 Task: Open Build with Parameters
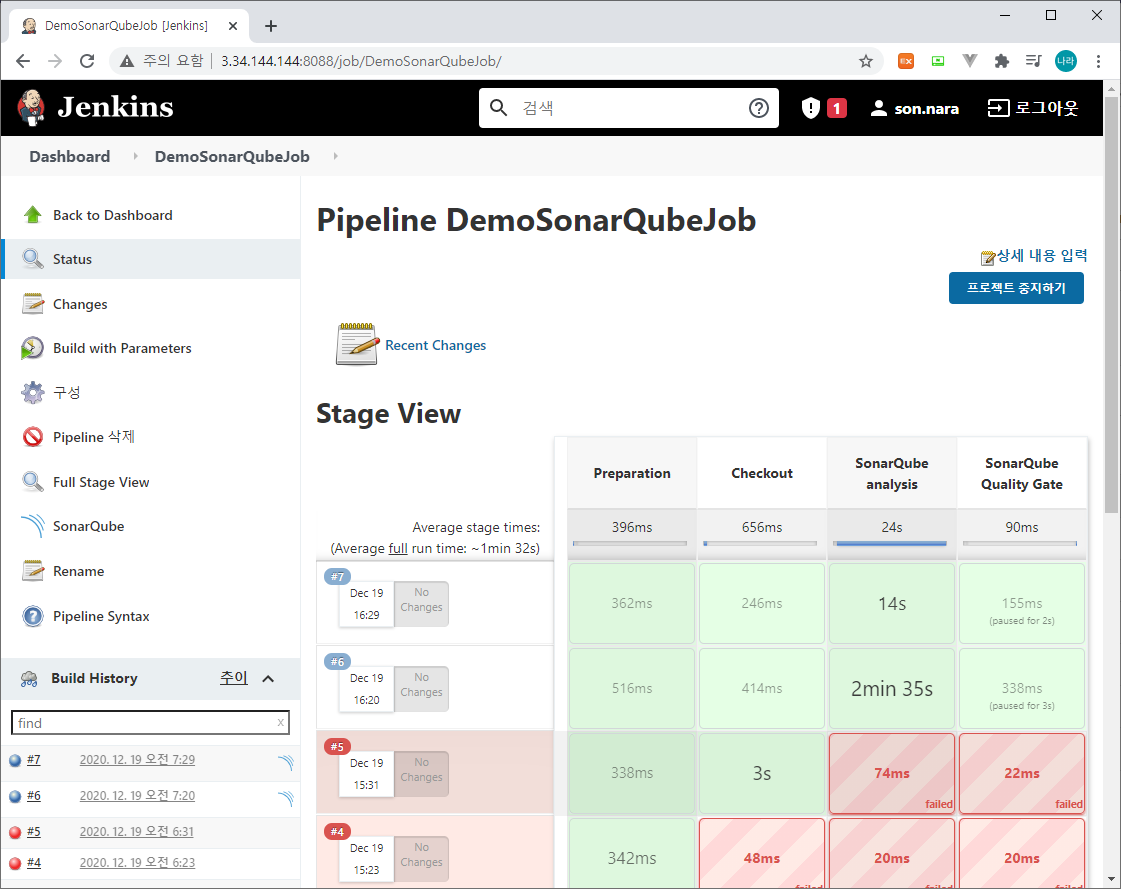[122, 348]
